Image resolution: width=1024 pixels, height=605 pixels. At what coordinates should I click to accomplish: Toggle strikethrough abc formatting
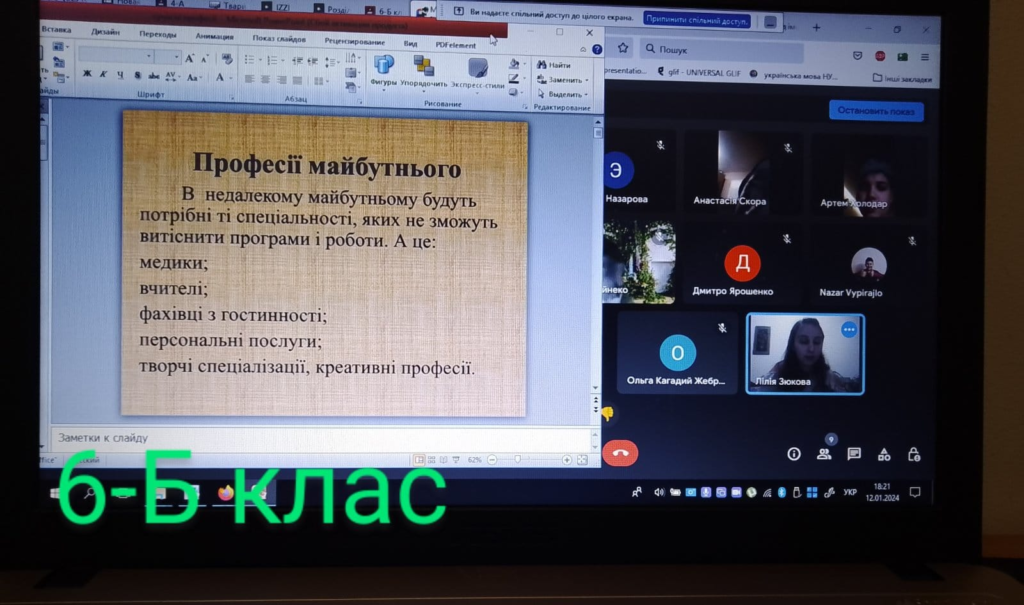click(x=154, y=76)
